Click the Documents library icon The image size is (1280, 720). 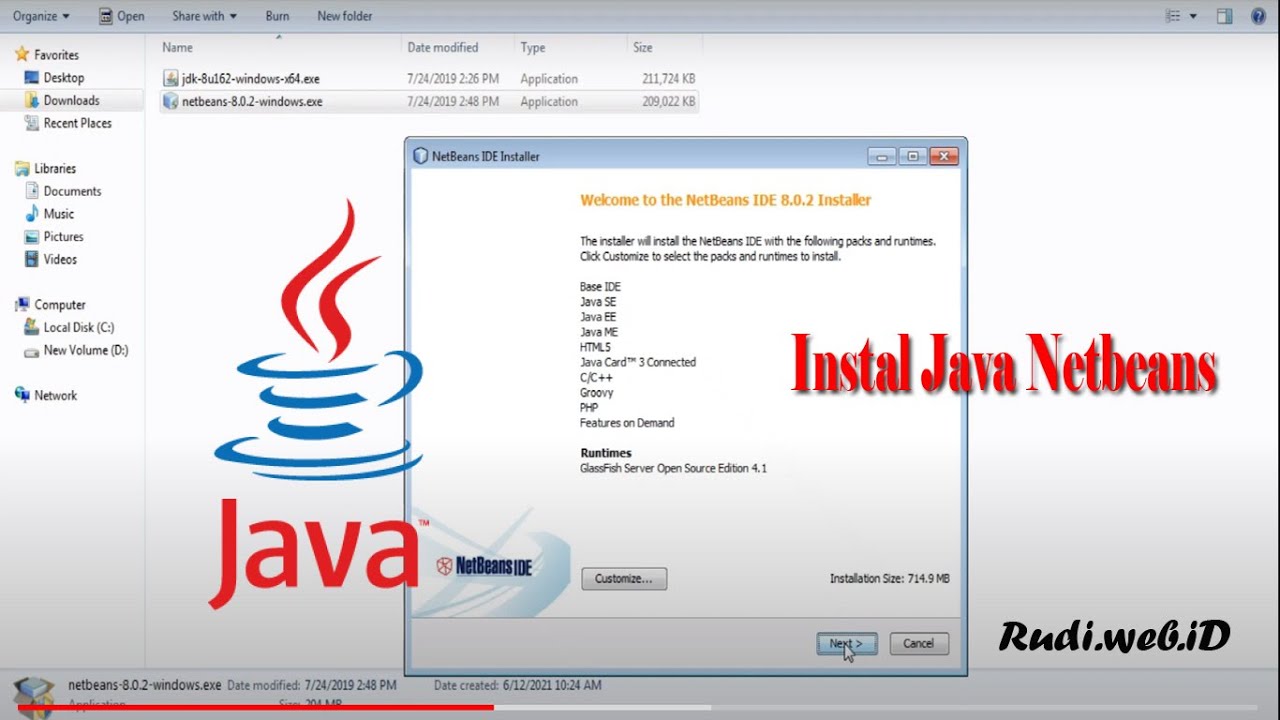32,191
